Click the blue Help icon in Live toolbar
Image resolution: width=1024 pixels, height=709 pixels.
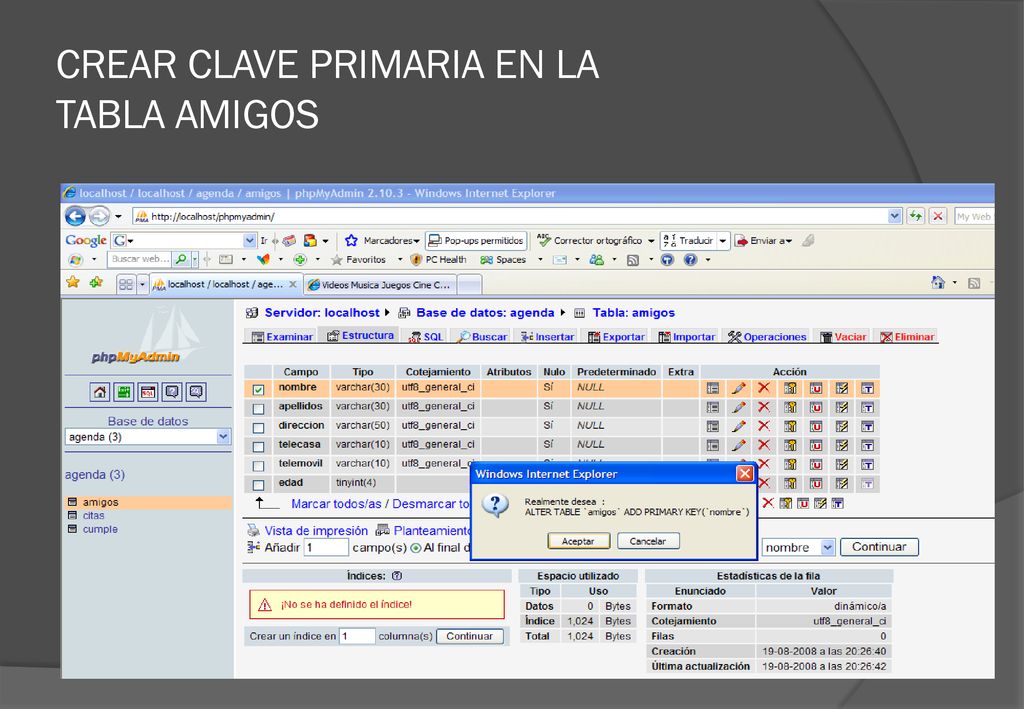(690, 260)
